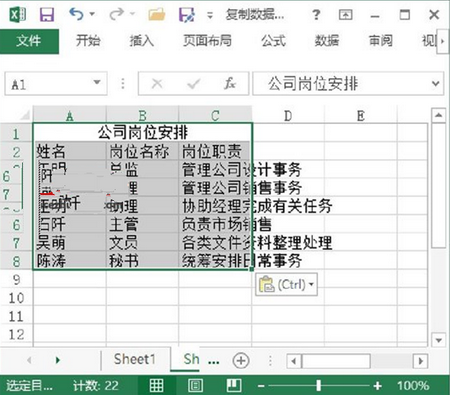
Task: Select row 9 header
Action: [16, 279]
